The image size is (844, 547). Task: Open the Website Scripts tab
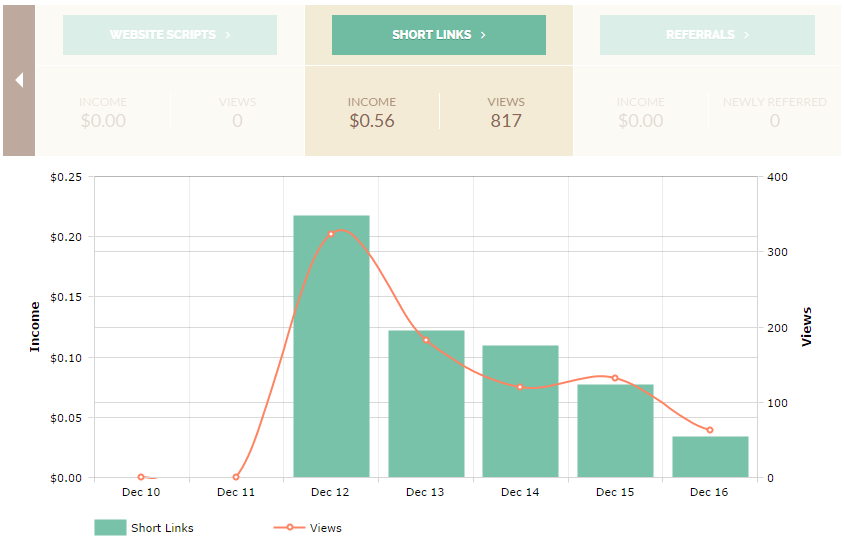click(x=170, y=35)
